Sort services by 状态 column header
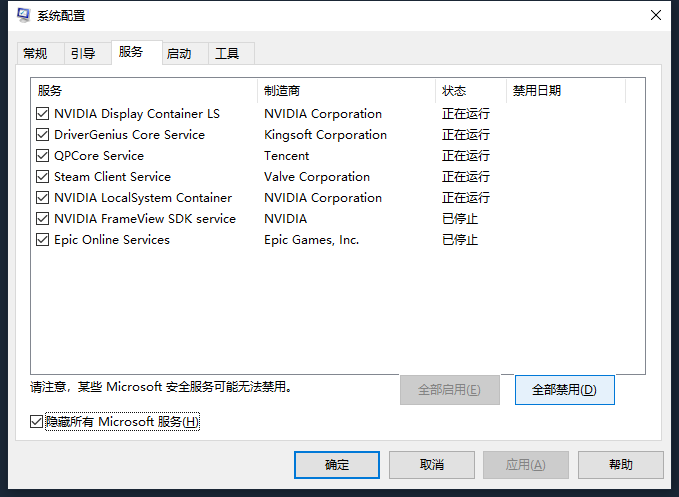The height and width of the screenshot is (497, 679). (470, 91)
